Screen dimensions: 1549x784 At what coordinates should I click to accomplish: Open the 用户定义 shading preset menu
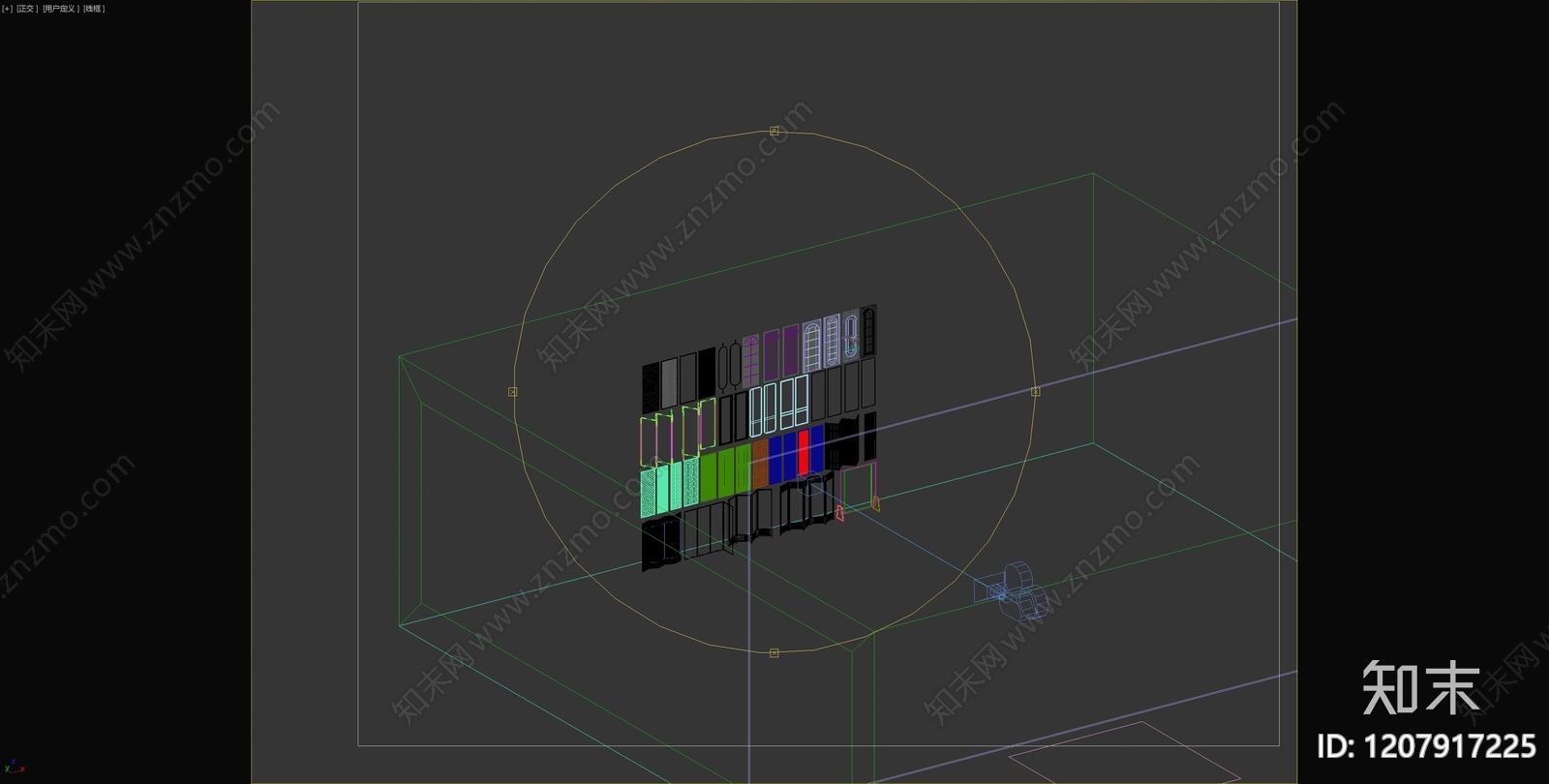(60, 9)
